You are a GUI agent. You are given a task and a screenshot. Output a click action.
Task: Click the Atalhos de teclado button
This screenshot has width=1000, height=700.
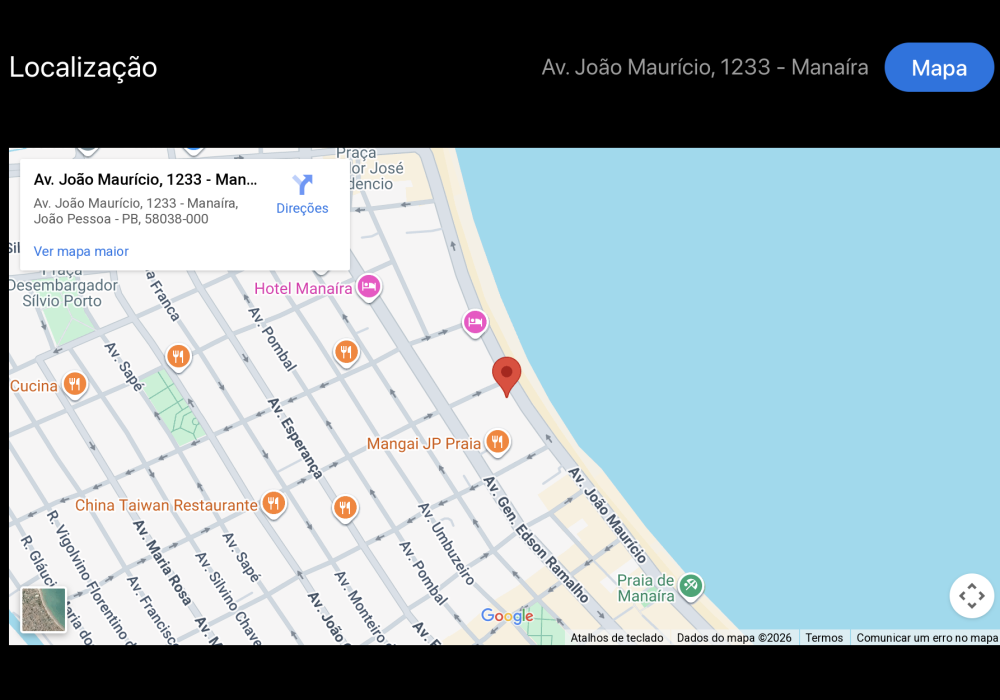pyautogui.click(x=616, y=638)
